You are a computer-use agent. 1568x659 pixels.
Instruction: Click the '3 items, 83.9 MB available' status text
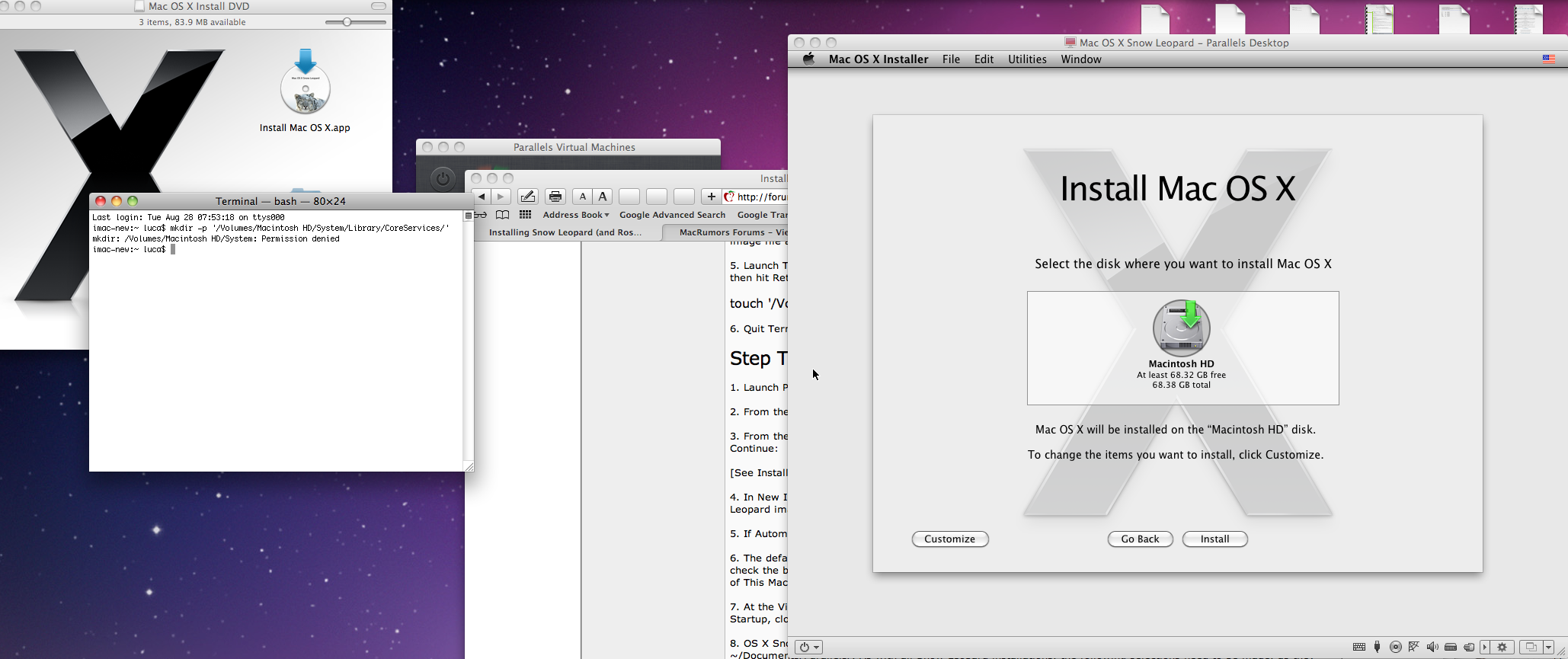click(192, 22)
